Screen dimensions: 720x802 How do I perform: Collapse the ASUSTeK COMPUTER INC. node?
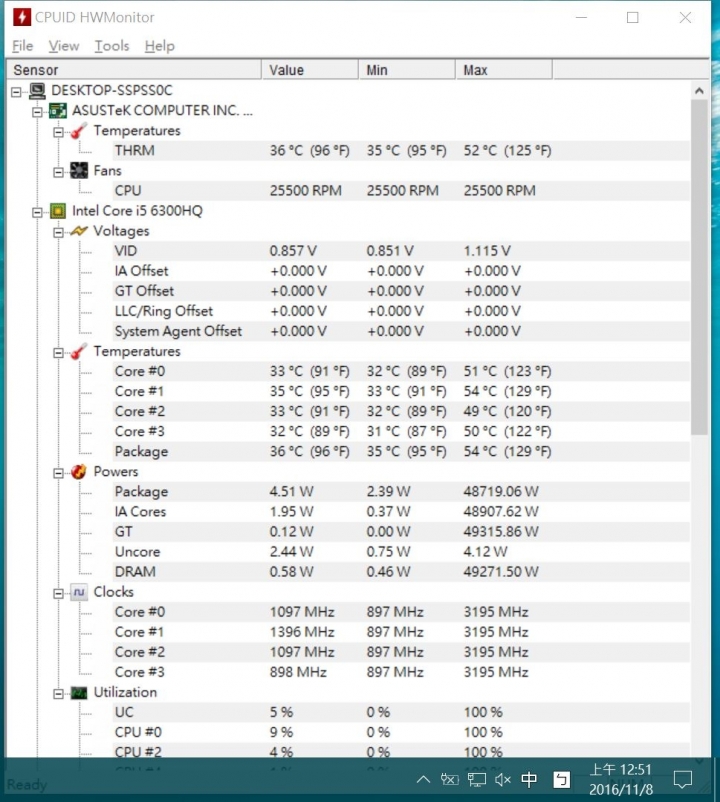(x=37, y=112)
